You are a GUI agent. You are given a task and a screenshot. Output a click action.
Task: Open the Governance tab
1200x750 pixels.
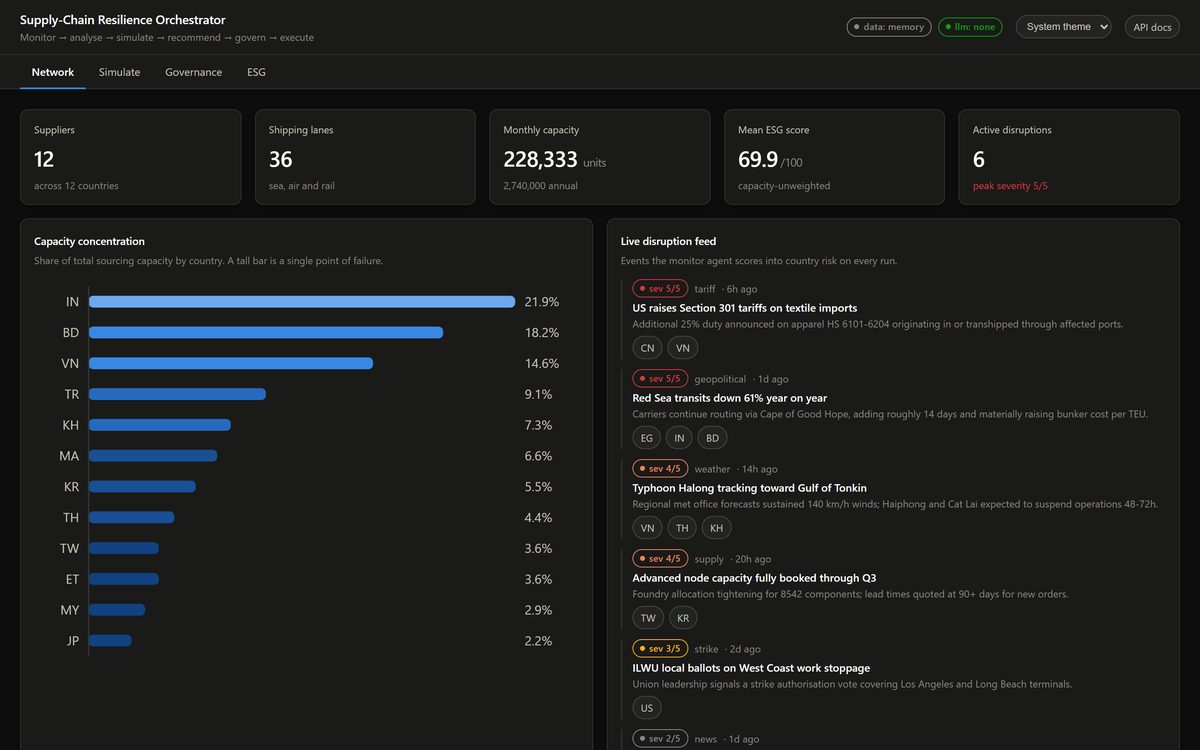tap(193, 72)
